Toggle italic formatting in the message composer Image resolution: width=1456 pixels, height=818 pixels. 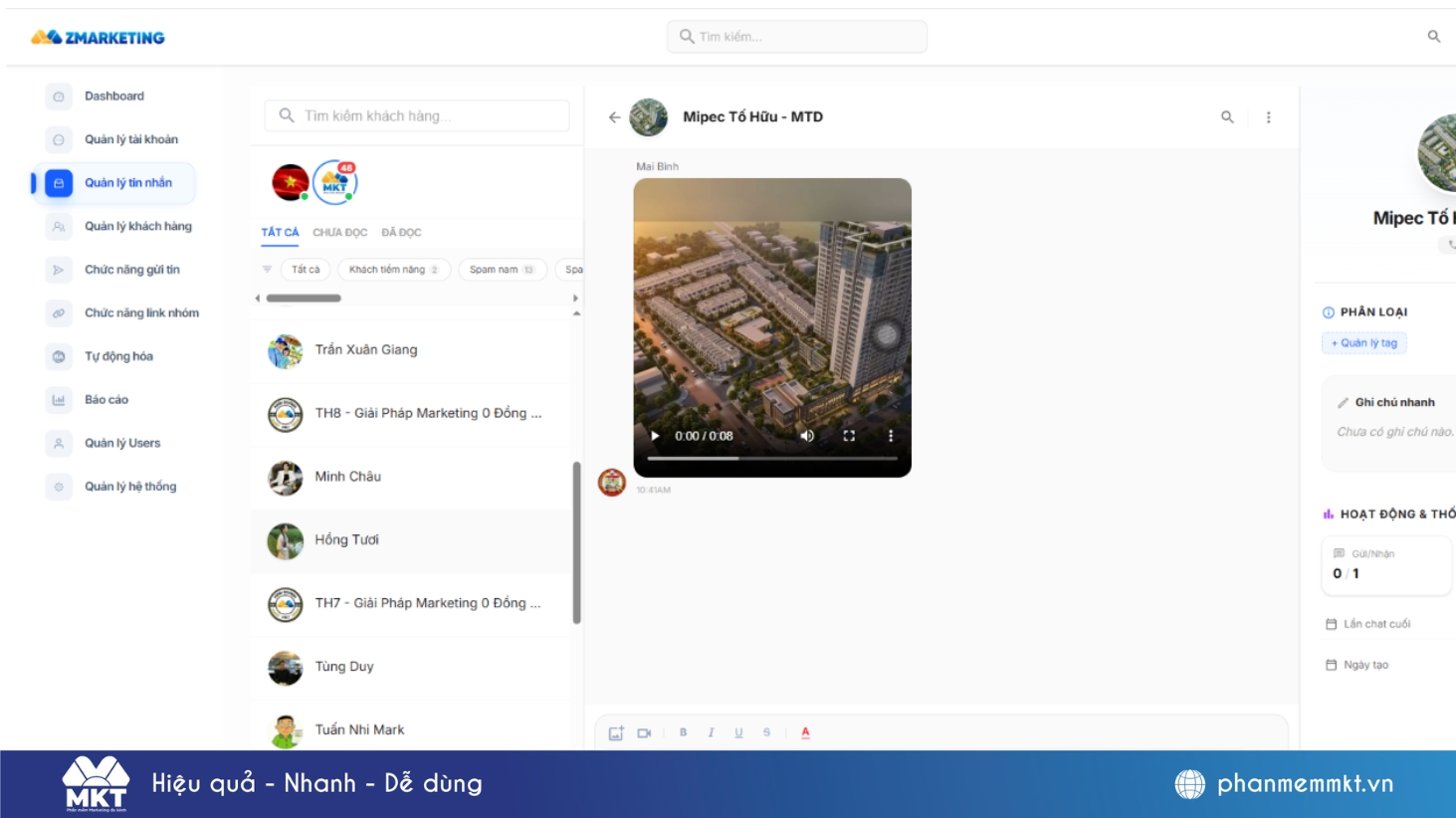pyautogui.click(x=710, y=732)
